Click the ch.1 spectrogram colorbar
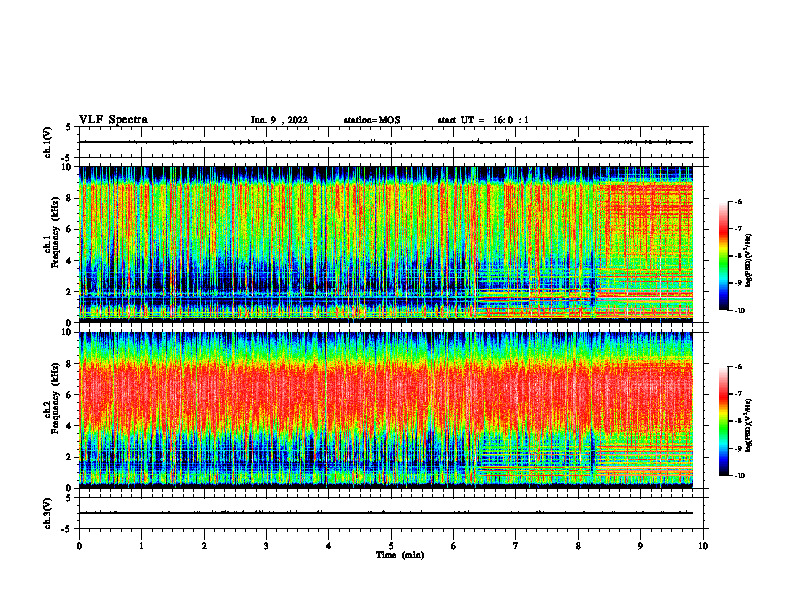Image resolution: width=792 pixels, height=612 pixels. pos(723,256)
